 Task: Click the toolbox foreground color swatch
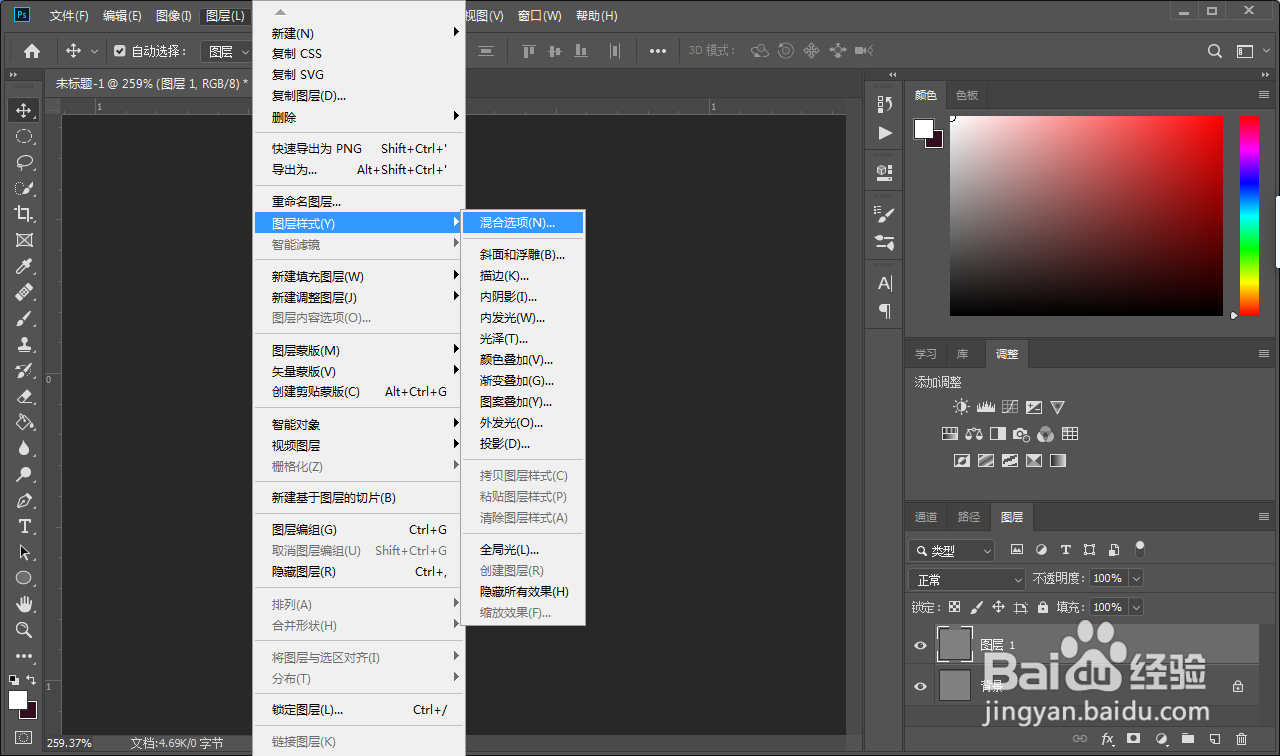point(18,699)
